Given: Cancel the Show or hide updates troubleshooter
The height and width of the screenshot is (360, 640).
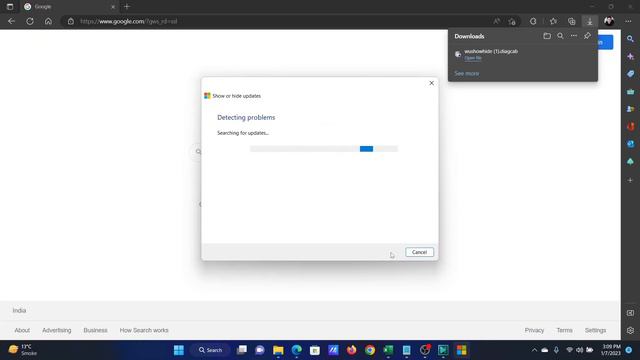Looking at the screenshot, I should click(x=419, y=252).
